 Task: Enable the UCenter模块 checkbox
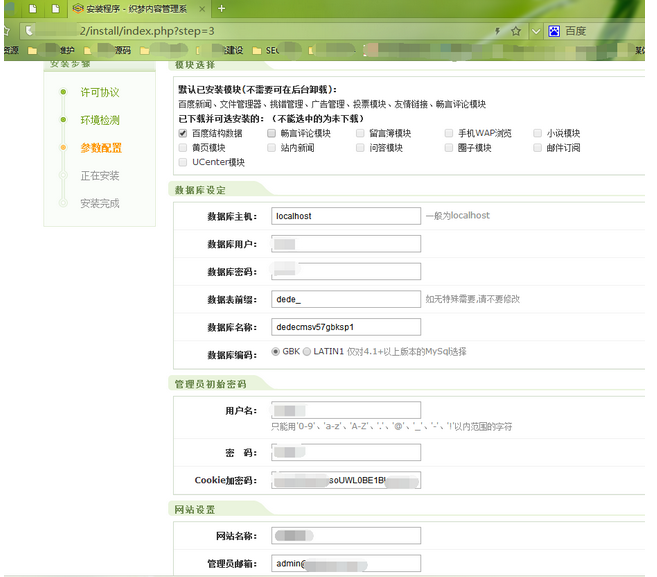click(183, 162)
